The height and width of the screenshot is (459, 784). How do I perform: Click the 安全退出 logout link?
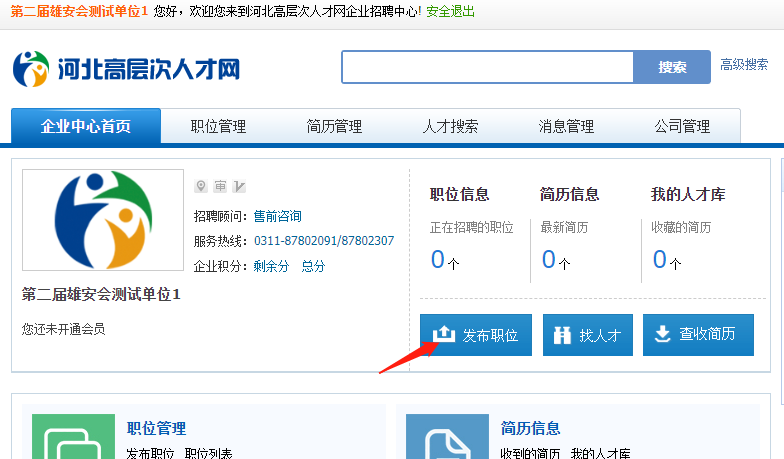click(451, 11)
